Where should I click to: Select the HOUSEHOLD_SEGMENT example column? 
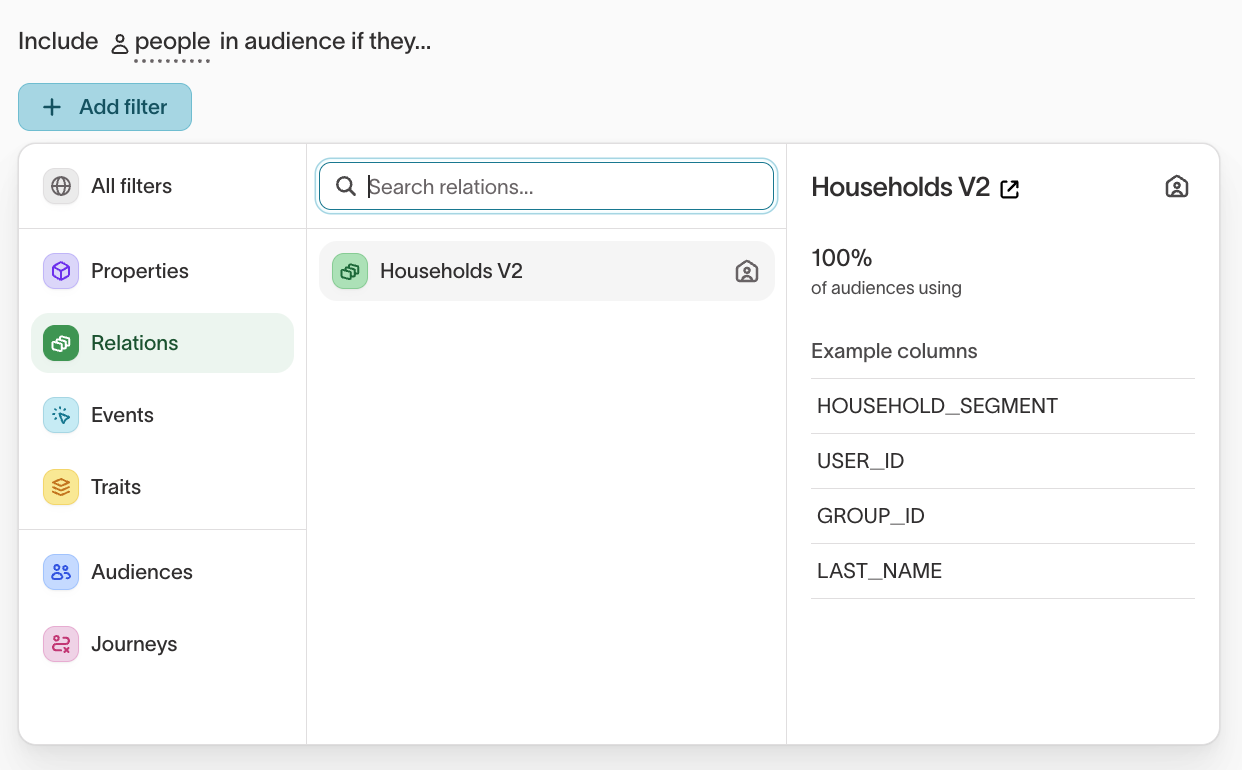pyautogui.click(x=937, y=406)
